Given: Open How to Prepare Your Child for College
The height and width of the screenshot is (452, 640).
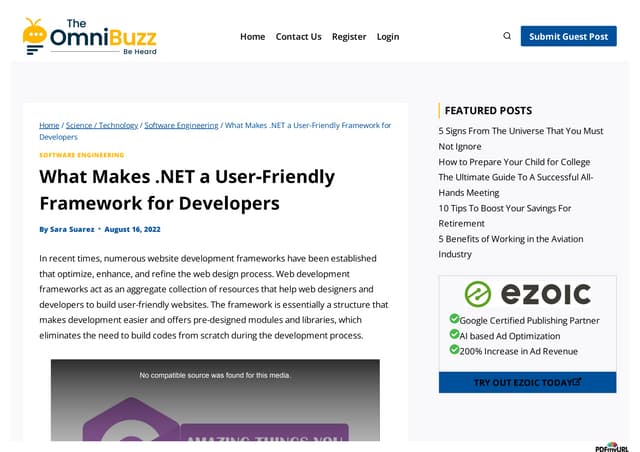Looking at the screenshot, I should (514, 161).
